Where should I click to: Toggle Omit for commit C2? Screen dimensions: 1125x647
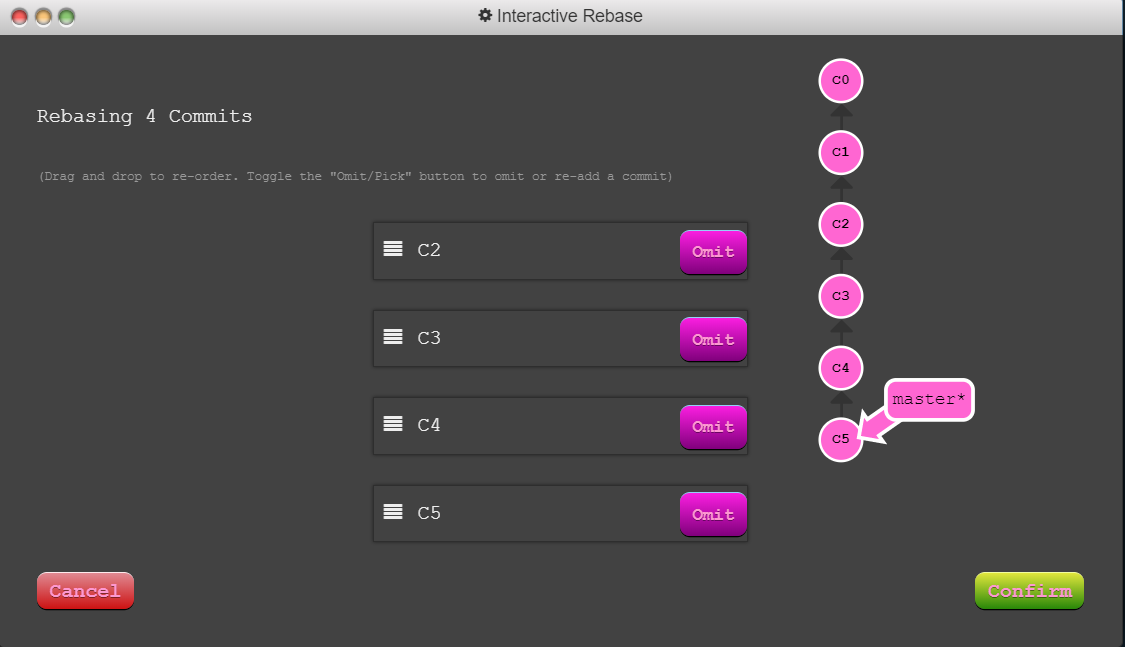click(x=713, y=252)
